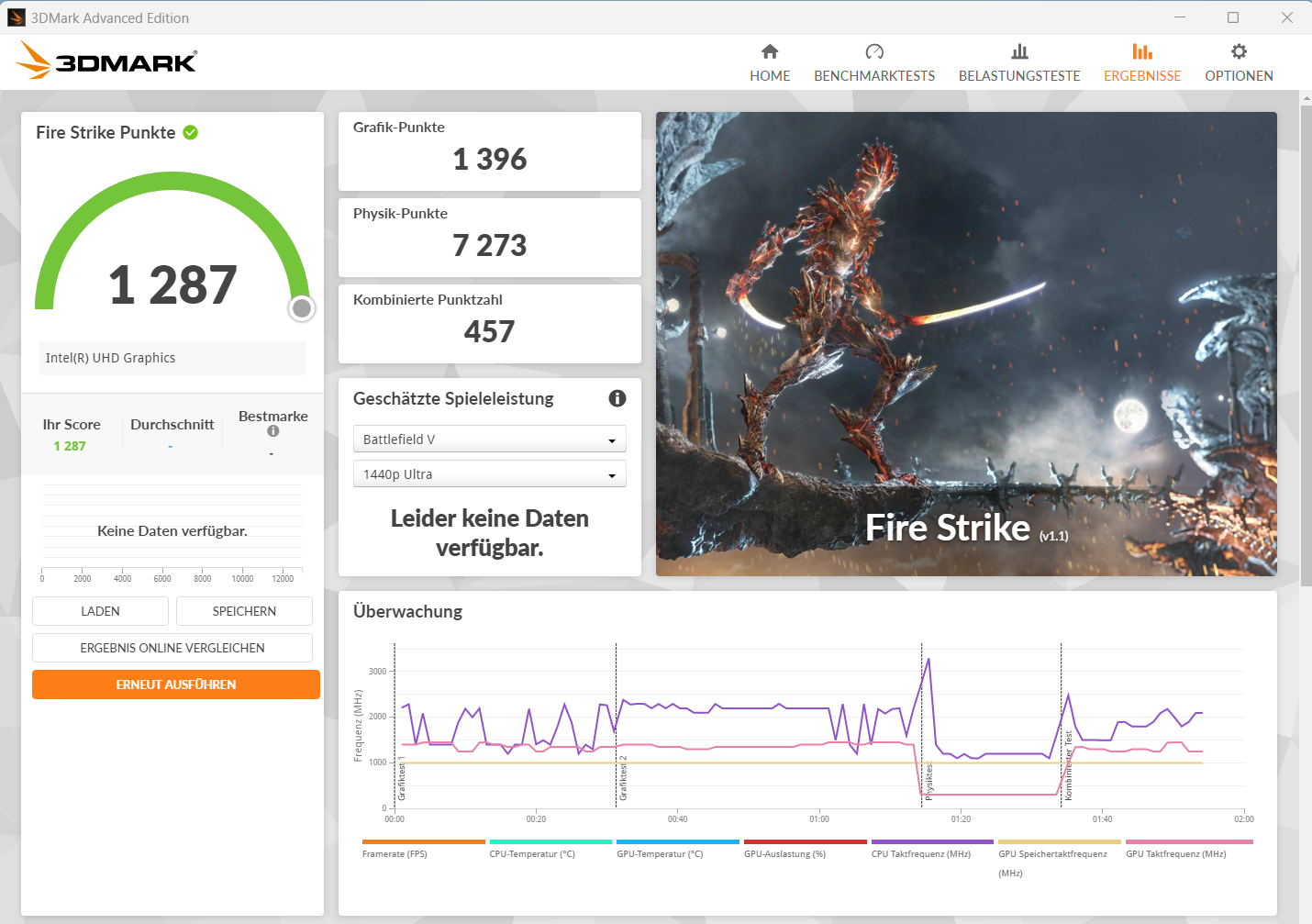The width and height of the screenshot is (1312, 924).
Task: Click the orange Ergebnisse results icon
Action: click(1142, 51)
